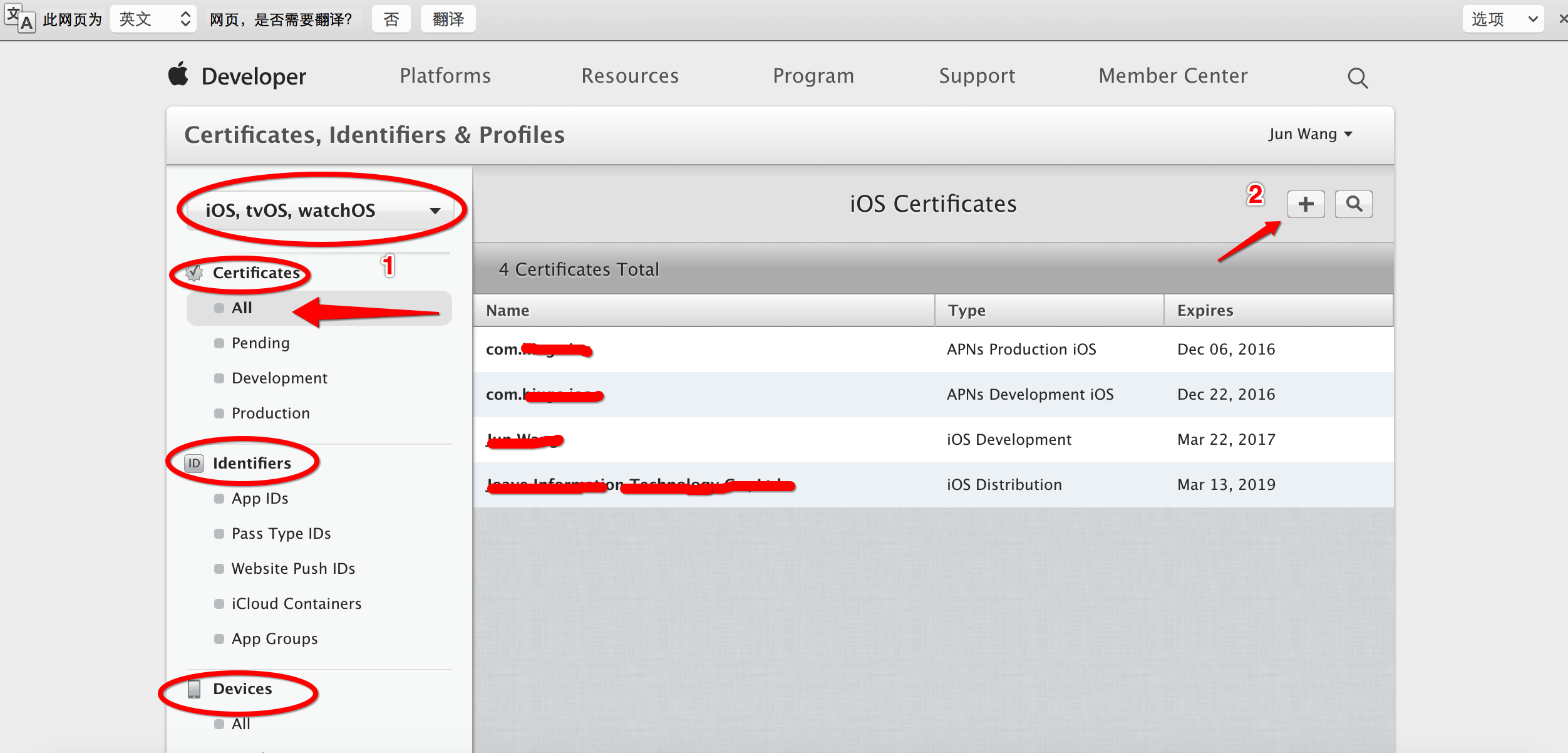Click the Identifiers ID badge icon
The image size is (1568, 753).
pos(194,464)
